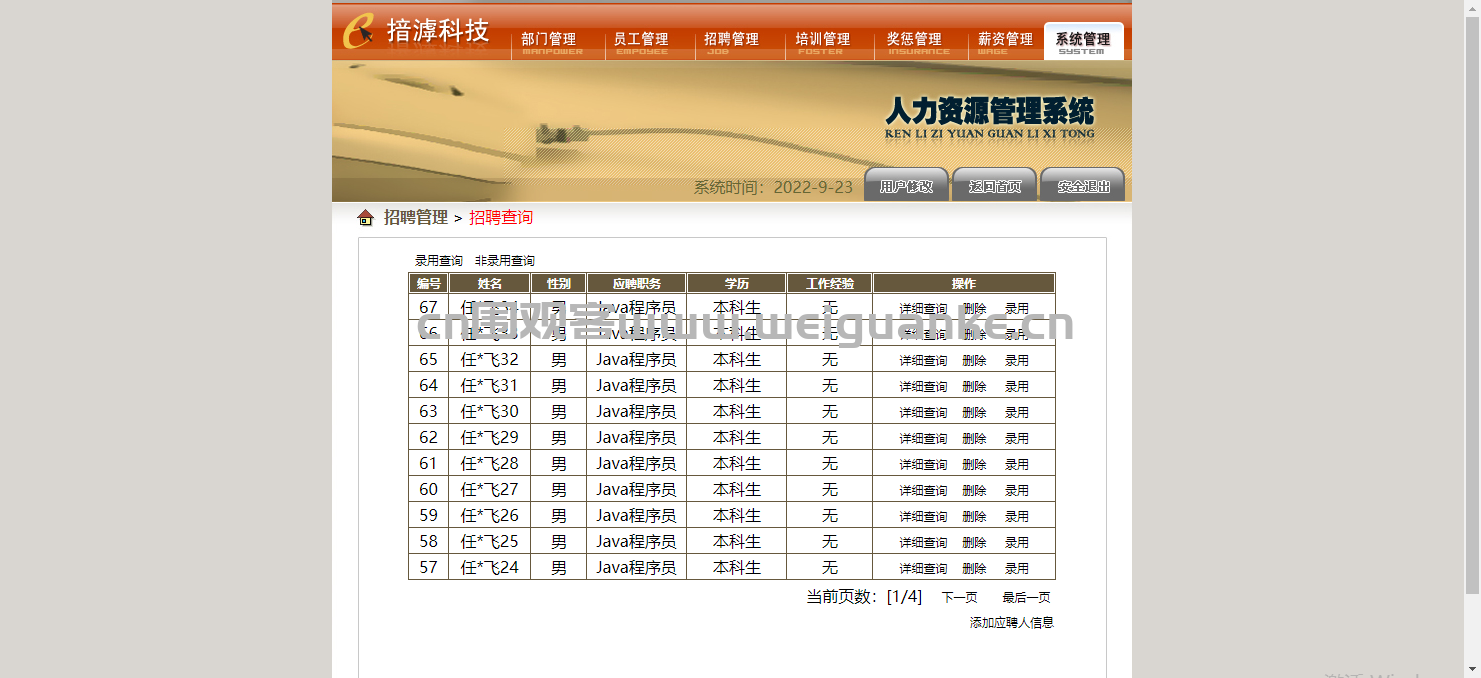View 详细查询 for applicant 63
1481x678 pixels.
(923, 413)
